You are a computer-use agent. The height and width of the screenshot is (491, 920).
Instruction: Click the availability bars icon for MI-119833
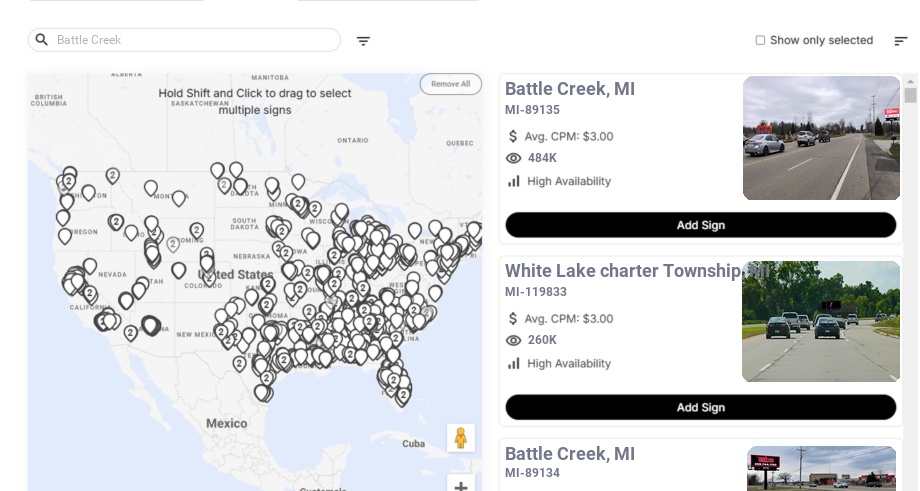(x=514, y=363)
